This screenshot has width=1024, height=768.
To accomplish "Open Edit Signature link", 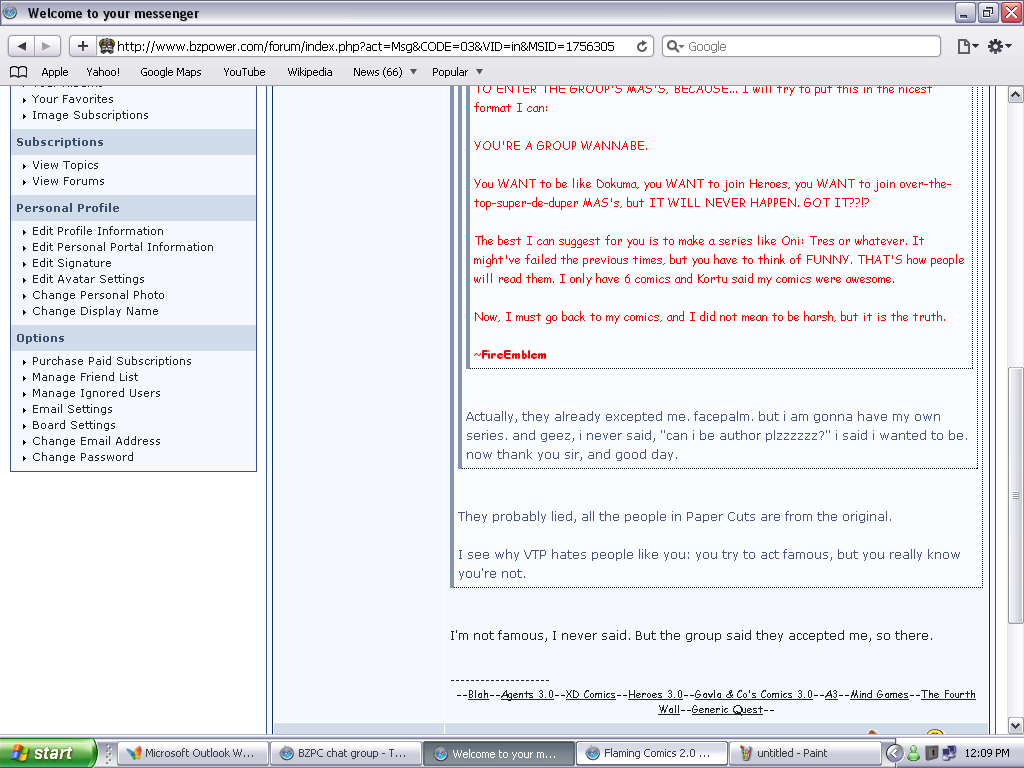I will [72, 263].
